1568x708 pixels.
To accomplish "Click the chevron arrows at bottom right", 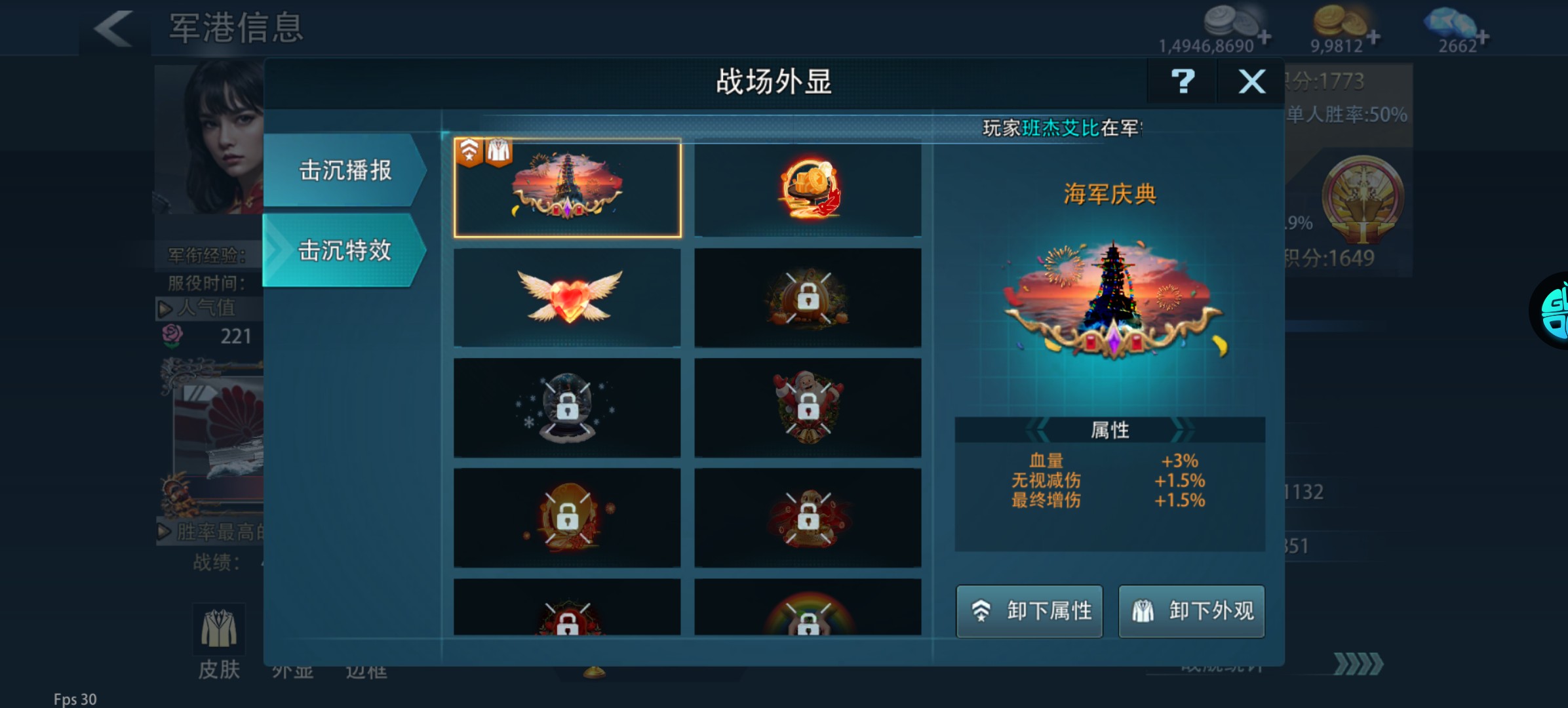I will [1358, 664].
